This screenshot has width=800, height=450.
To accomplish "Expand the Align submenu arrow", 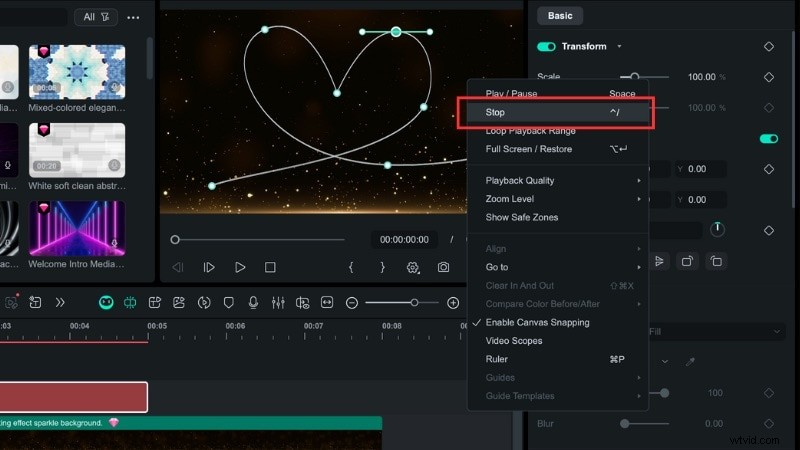I will click(639, 249).
